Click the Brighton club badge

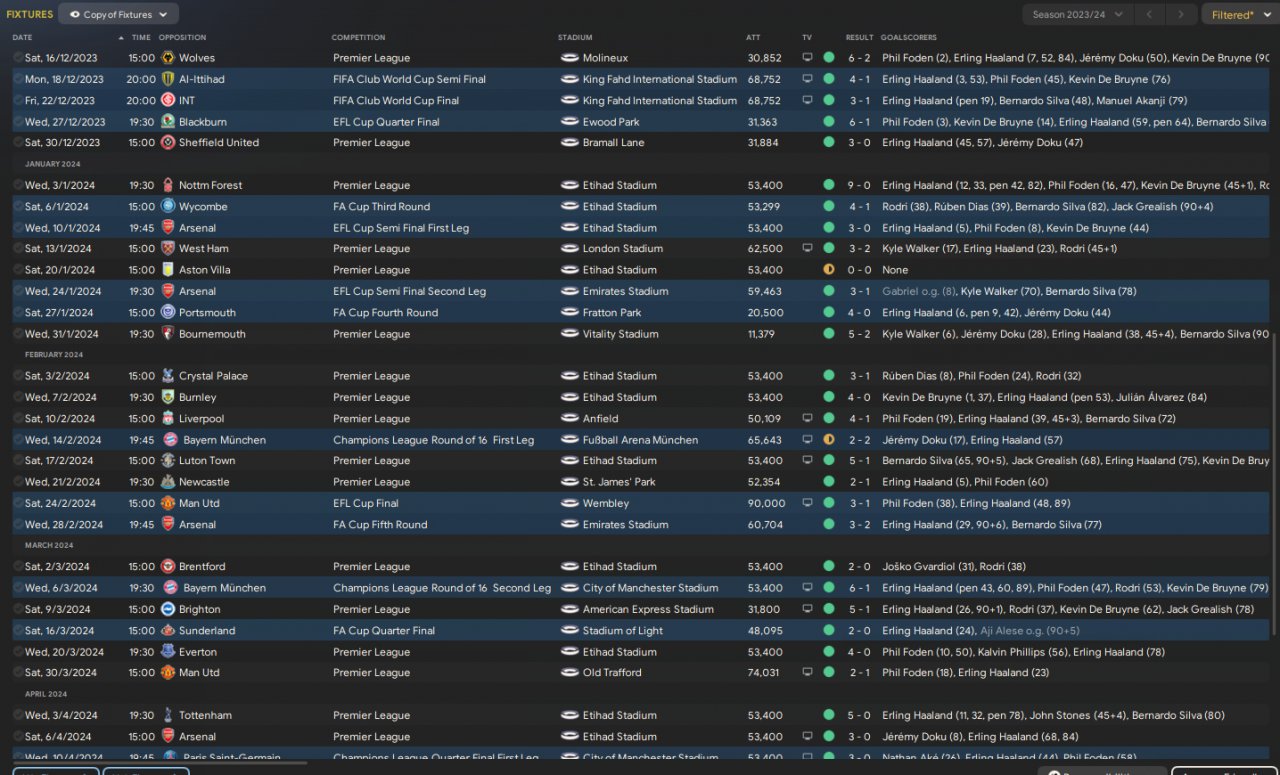pos(167,609)
